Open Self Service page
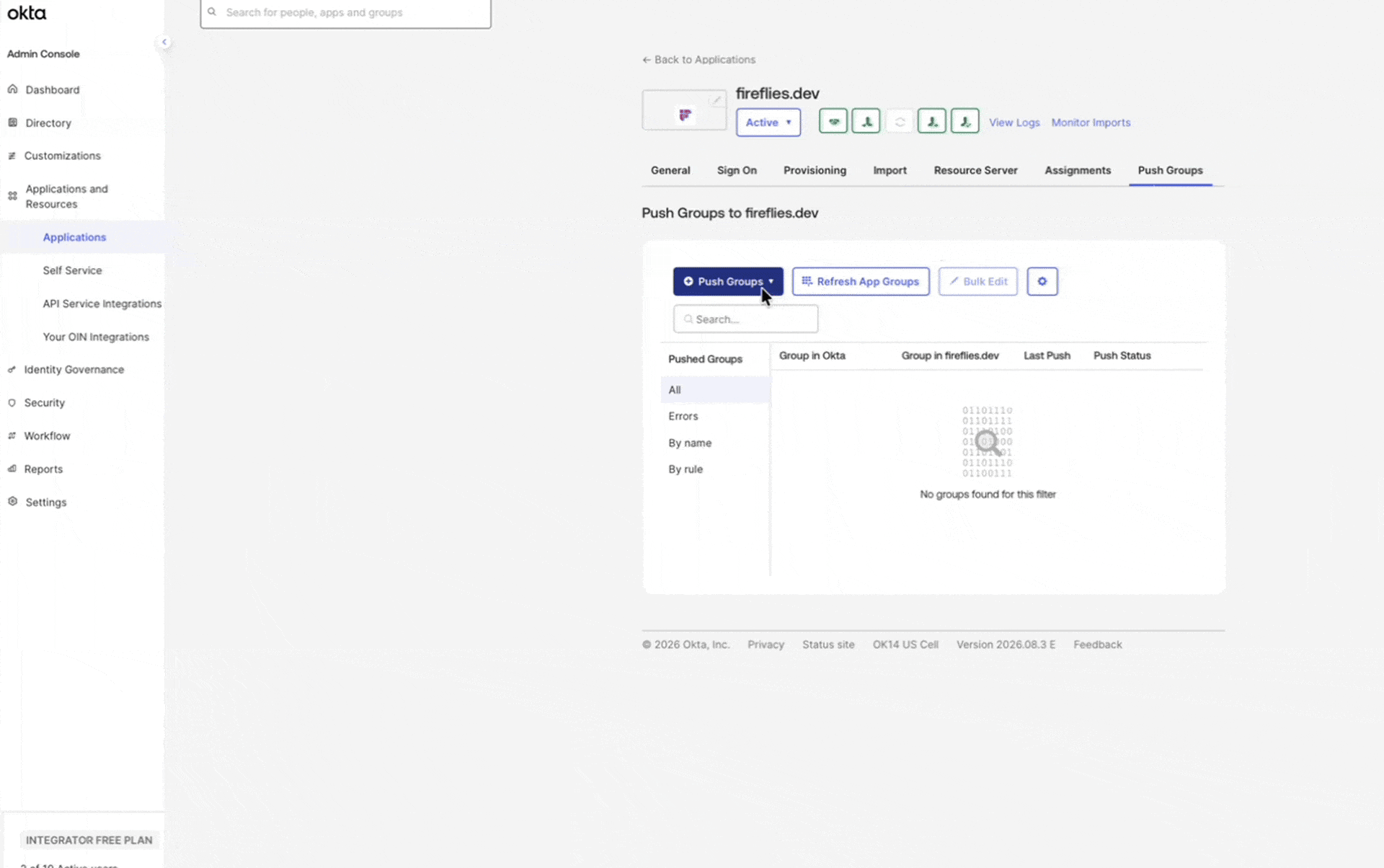This screenshot has width=1384, height=868. click(x=72, y=270)
